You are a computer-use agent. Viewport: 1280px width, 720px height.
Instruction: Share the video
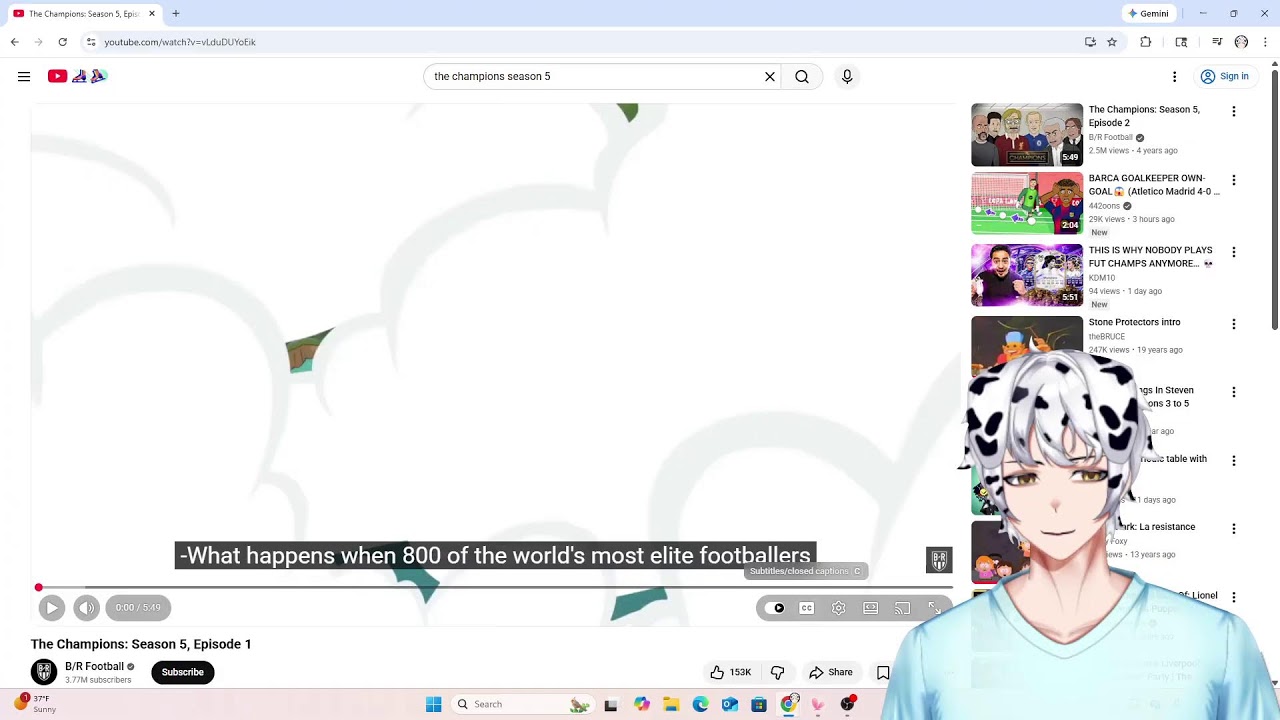point(831,672)
